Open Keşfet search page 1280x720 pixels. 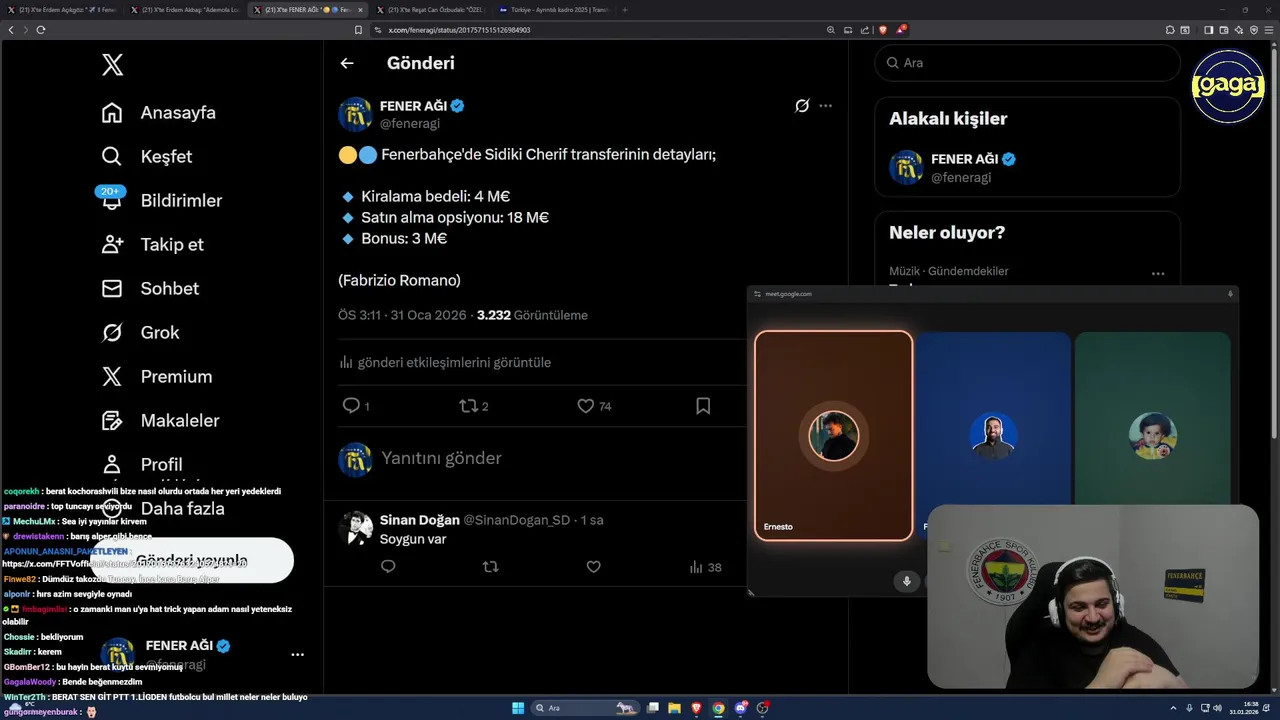(x=147, y=157)
